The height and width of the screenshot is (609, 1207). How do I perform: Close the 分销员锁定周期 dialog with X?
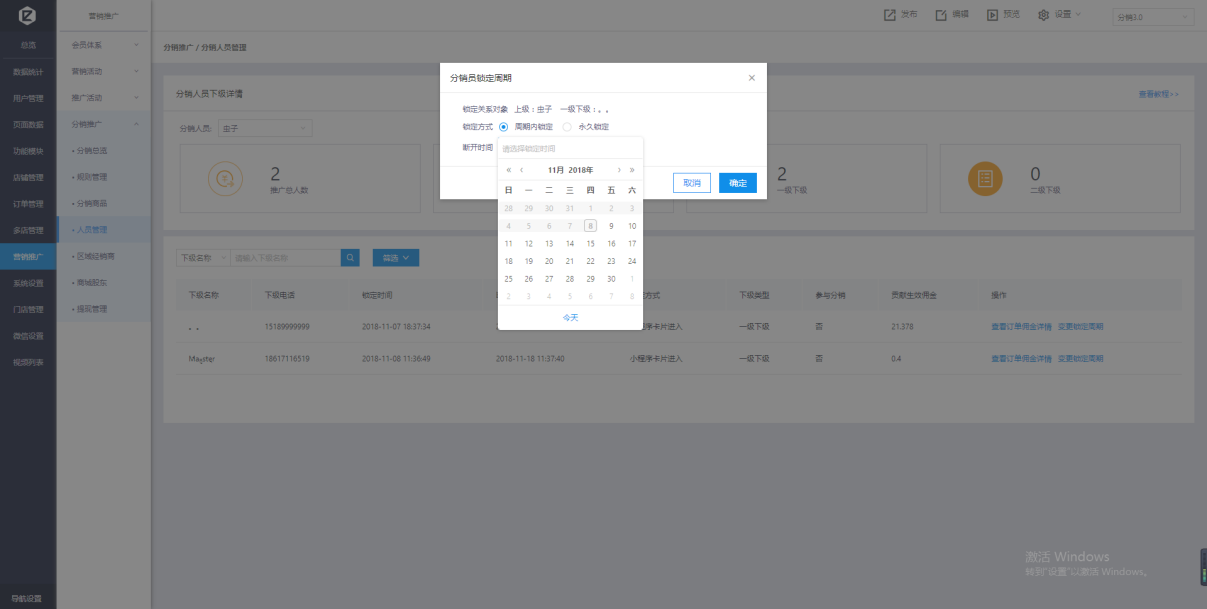(752, 78)
